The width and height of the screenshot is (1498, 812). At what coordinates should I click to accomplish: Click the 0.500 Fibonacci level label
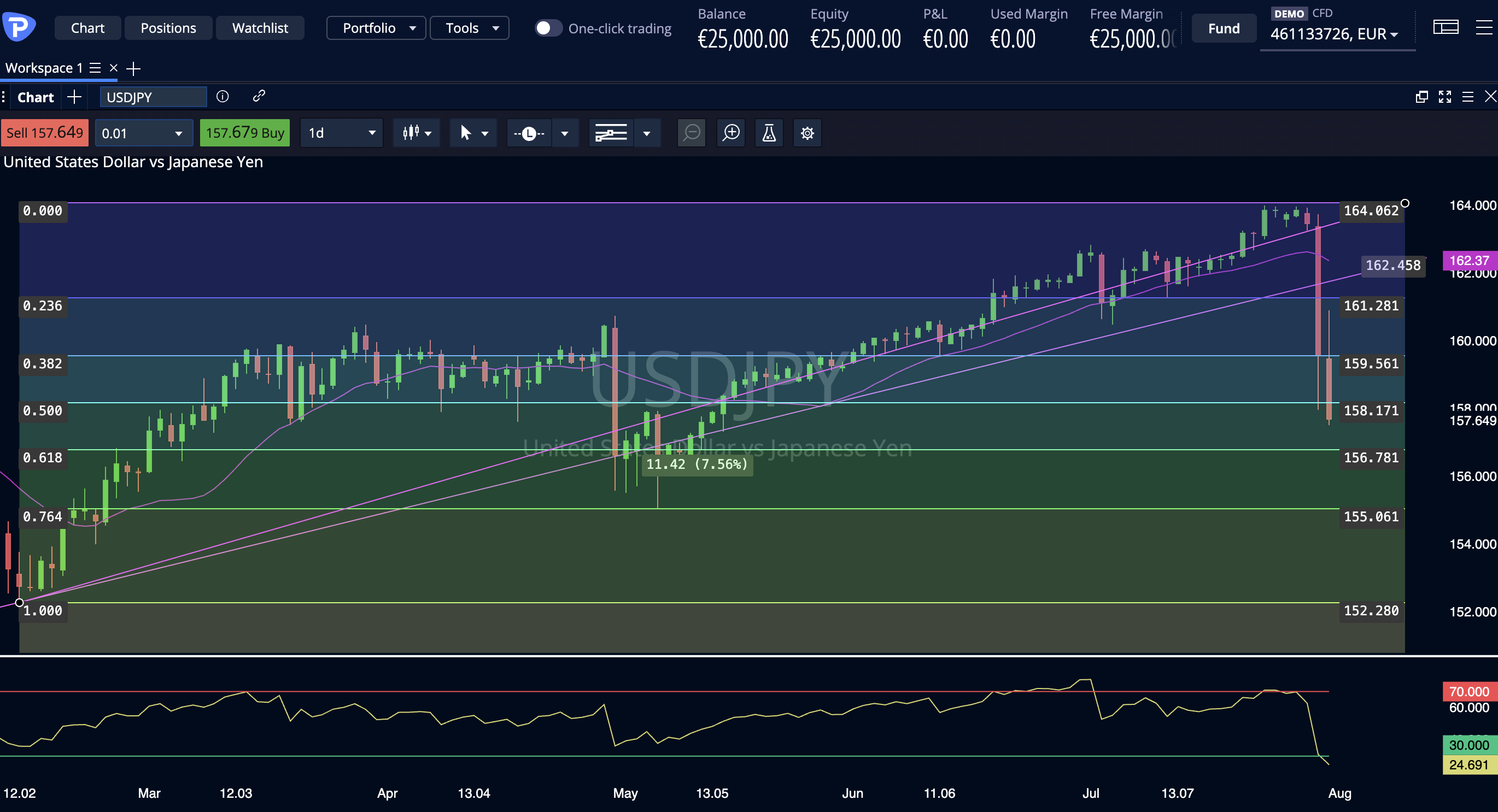click(43, 411)
